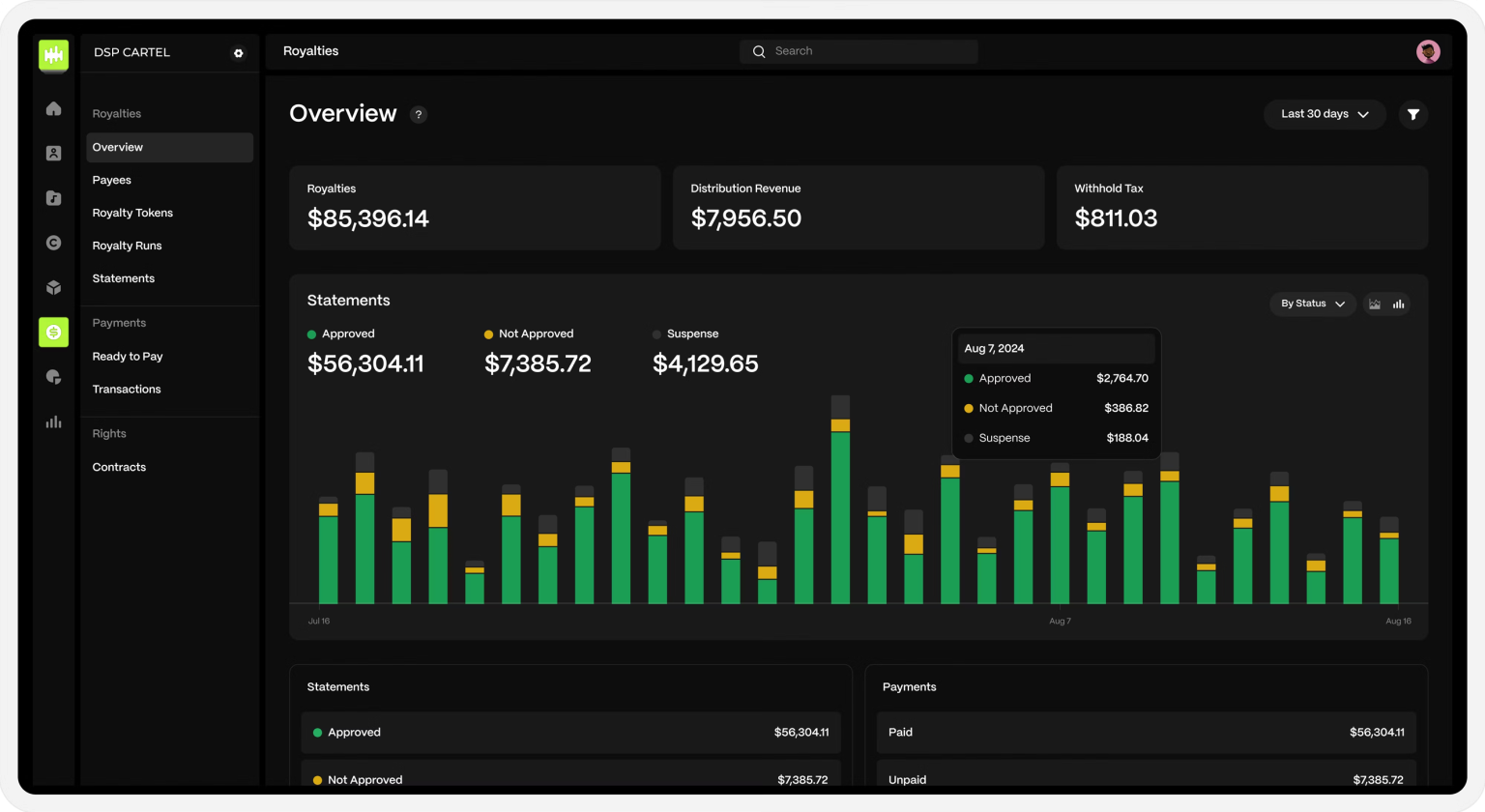
Task: Open the Transactions link under Payments
Action: click(127, 390)
